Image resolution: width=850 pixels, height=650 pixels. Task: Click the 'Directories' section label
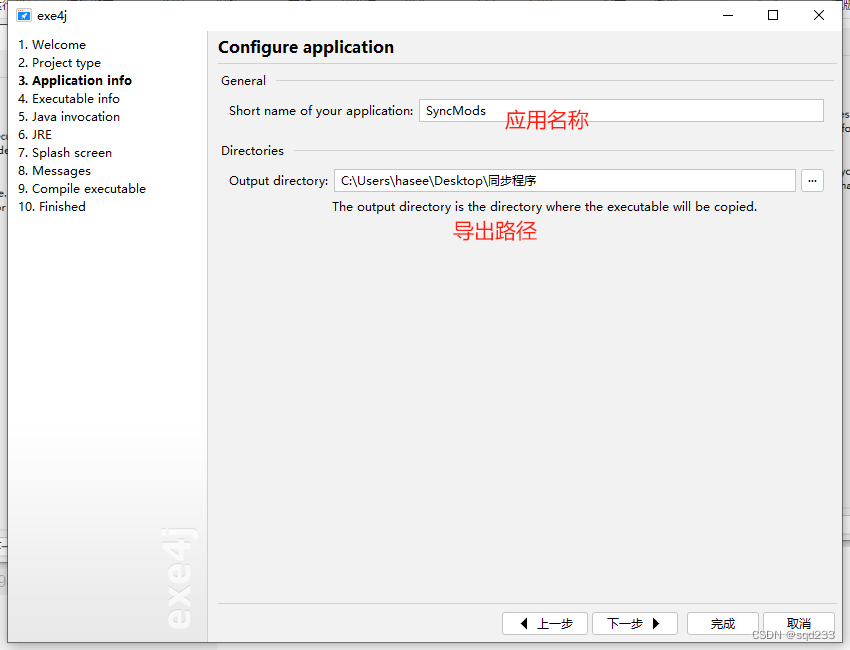pos(252,151)
